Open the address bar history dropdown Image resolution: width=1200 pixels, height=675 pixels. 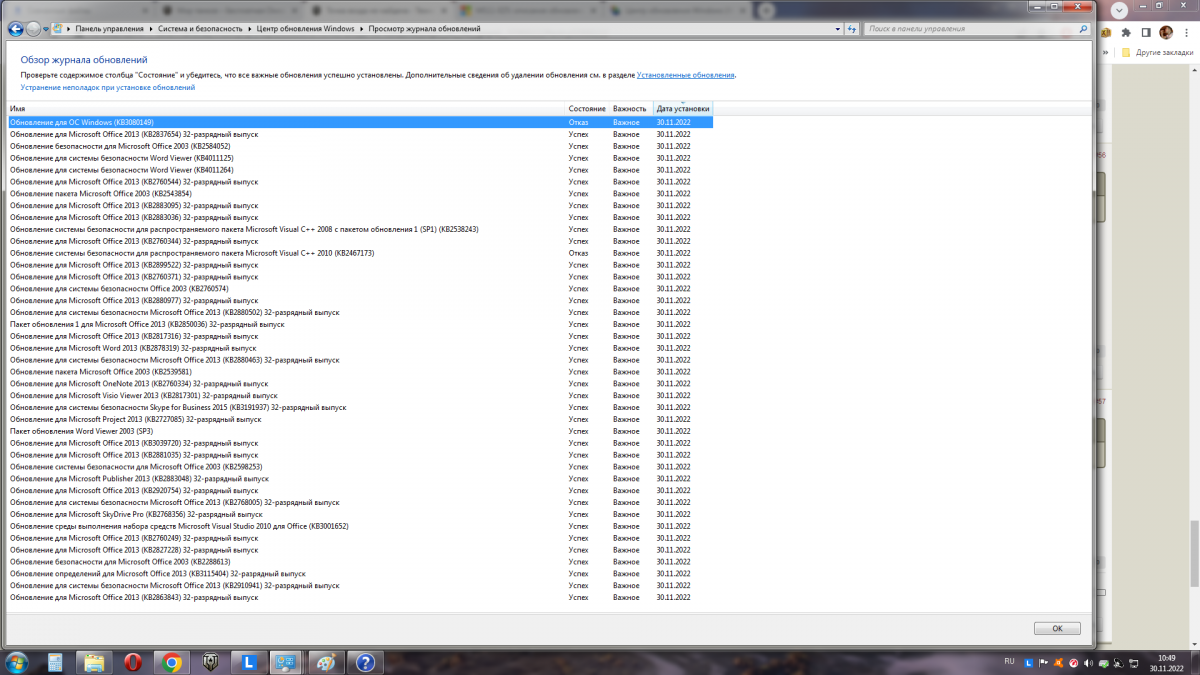click(x=836, y=29)
